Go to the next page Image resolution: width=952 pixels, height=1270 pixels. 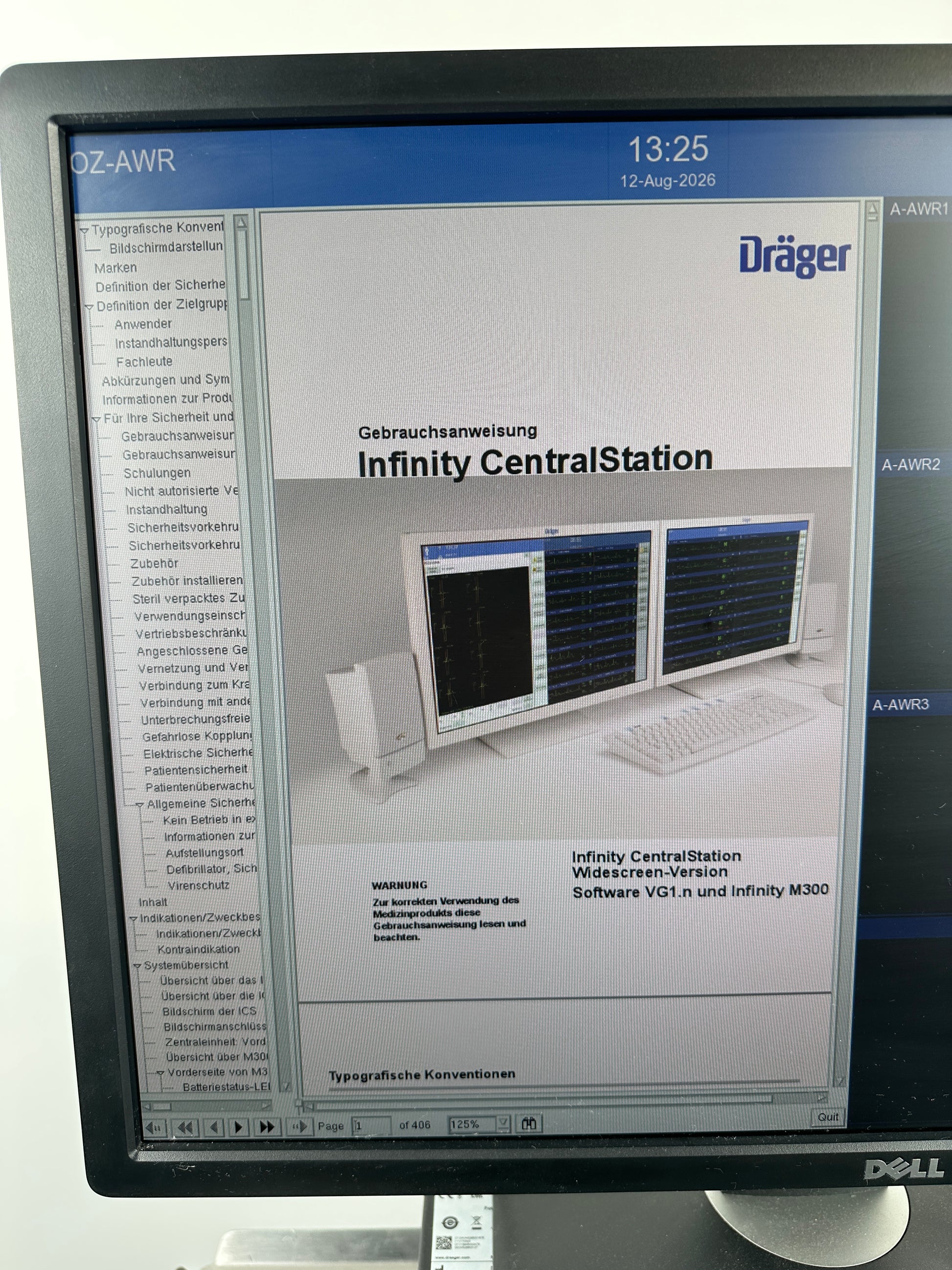point(239,1127)
